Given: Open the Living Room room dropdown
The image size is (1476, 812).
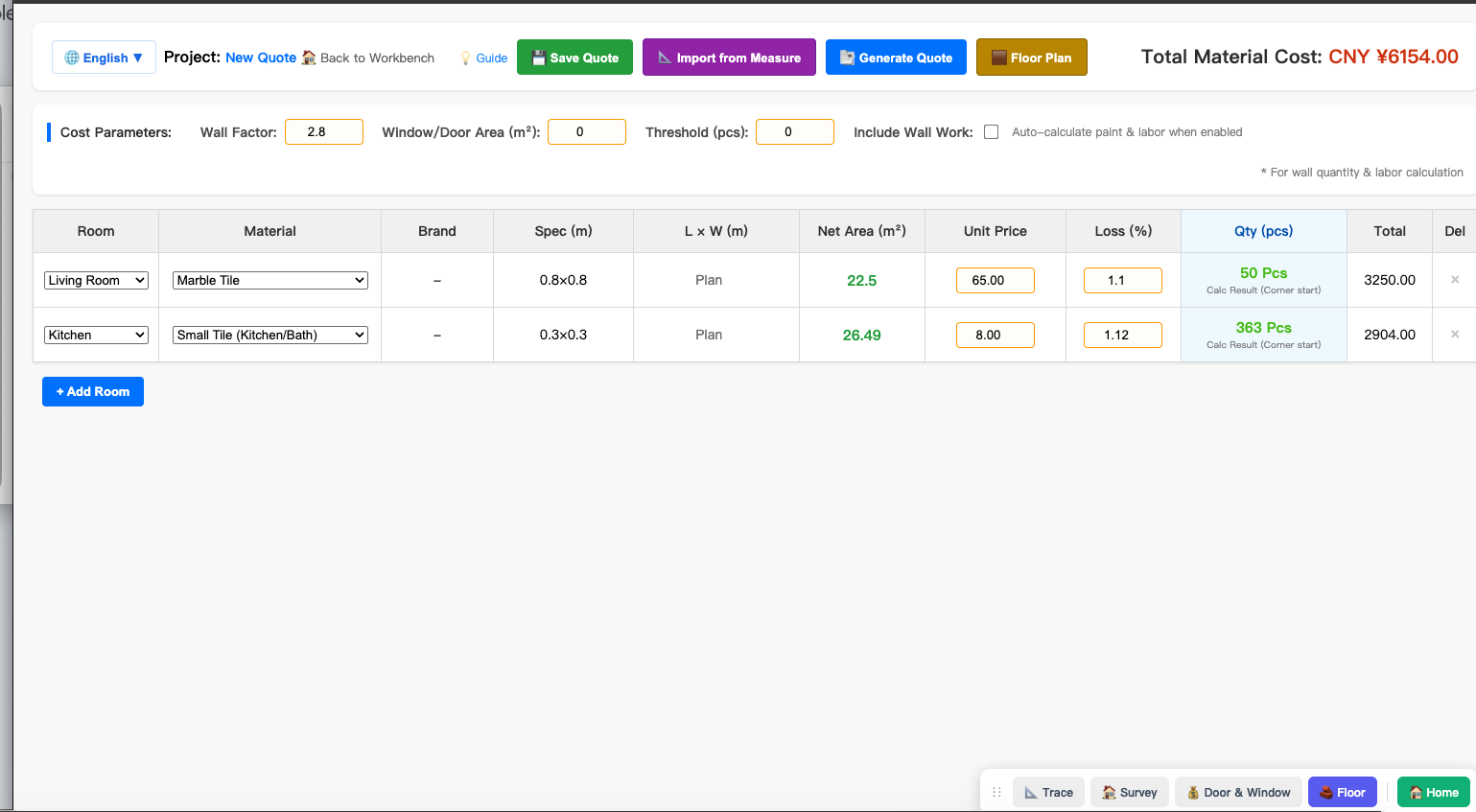Looking at the screenshot, I should coord(96,280).
